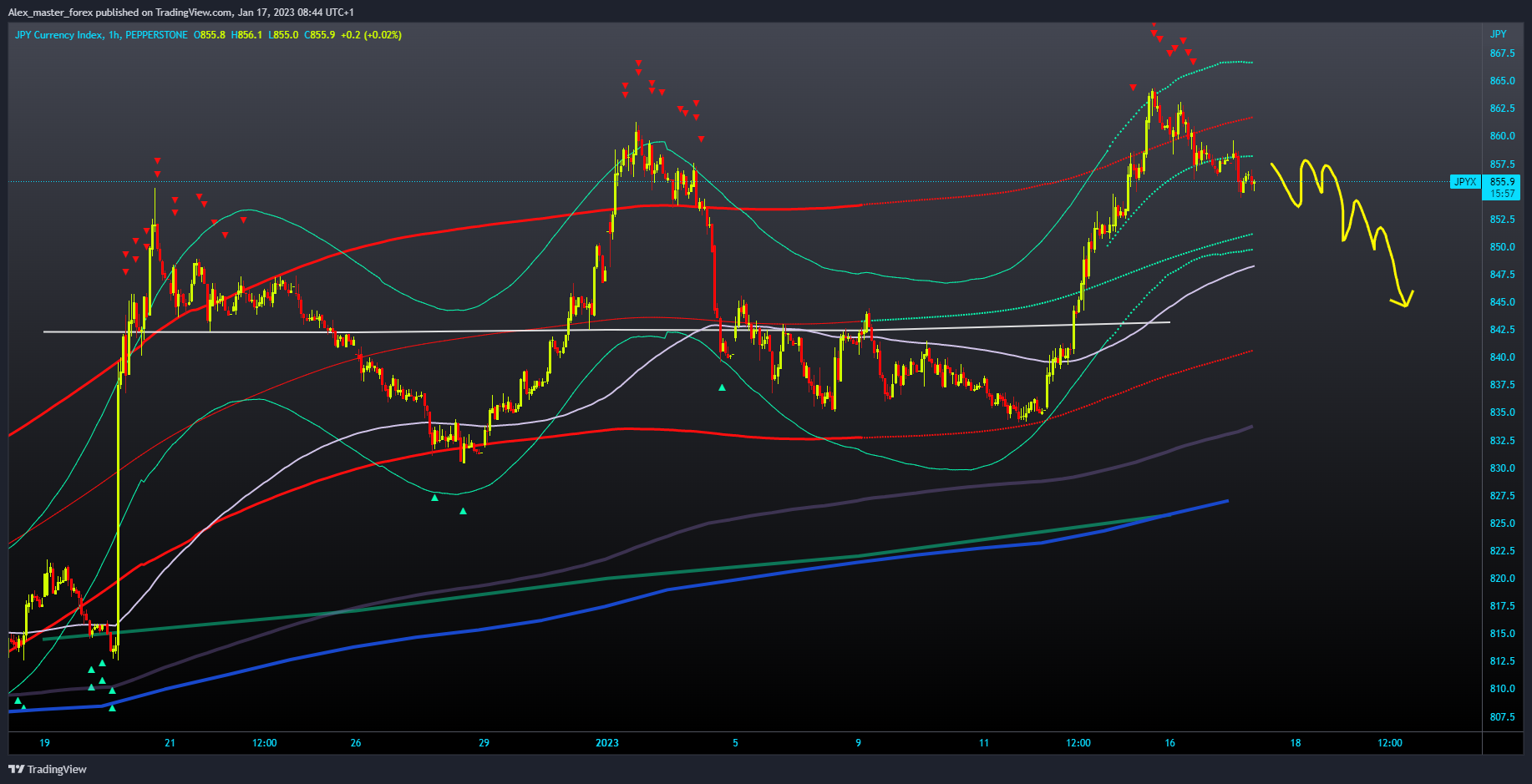The width and height of the screenshot is (1532, 784).
Task: Click the 835.0 price axis label
Action: [x=1502, y=412]
